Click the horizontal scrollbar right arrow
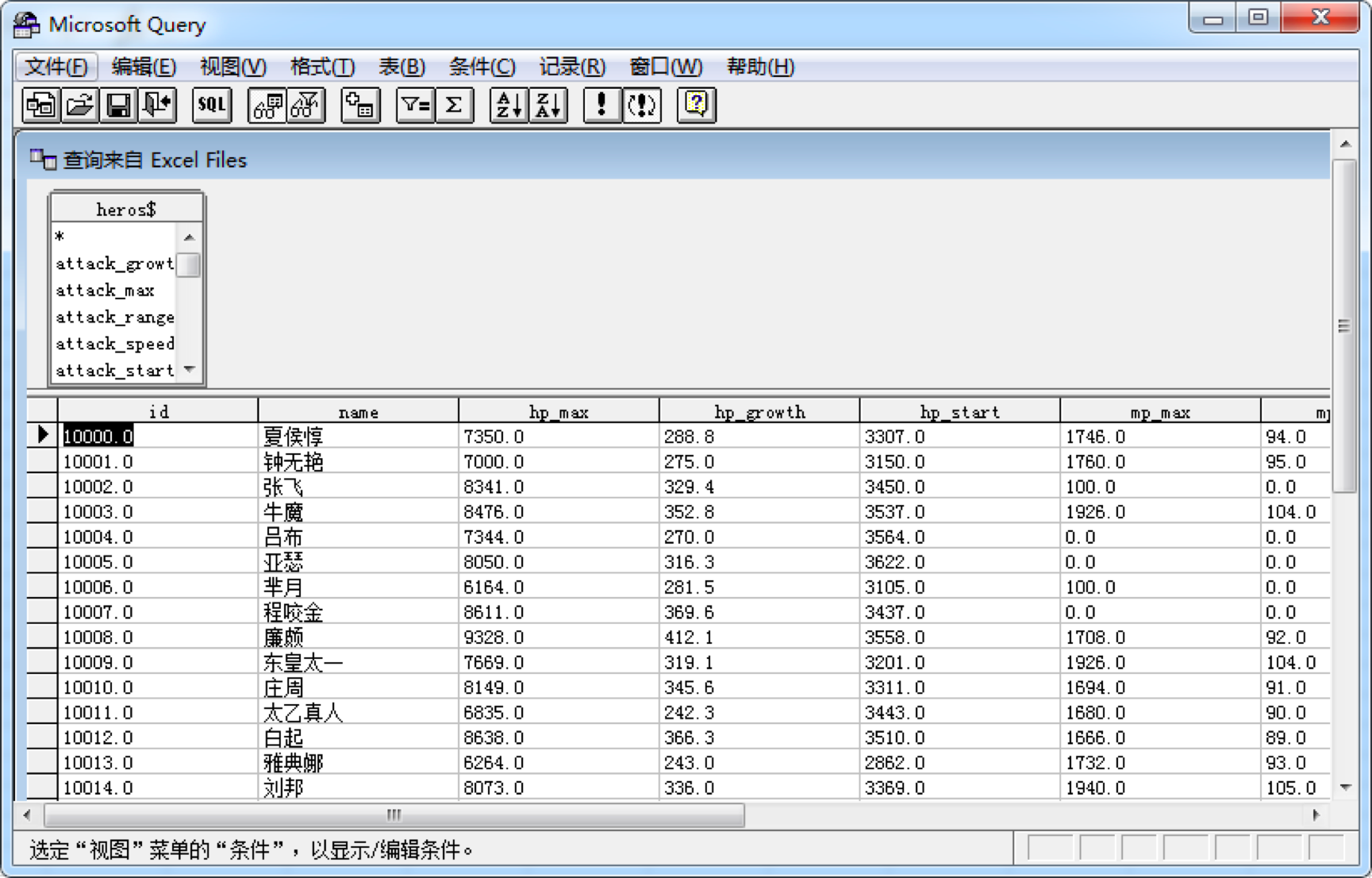The width and height of the screenshot is (1372, 878). (x=1316, y=814)
